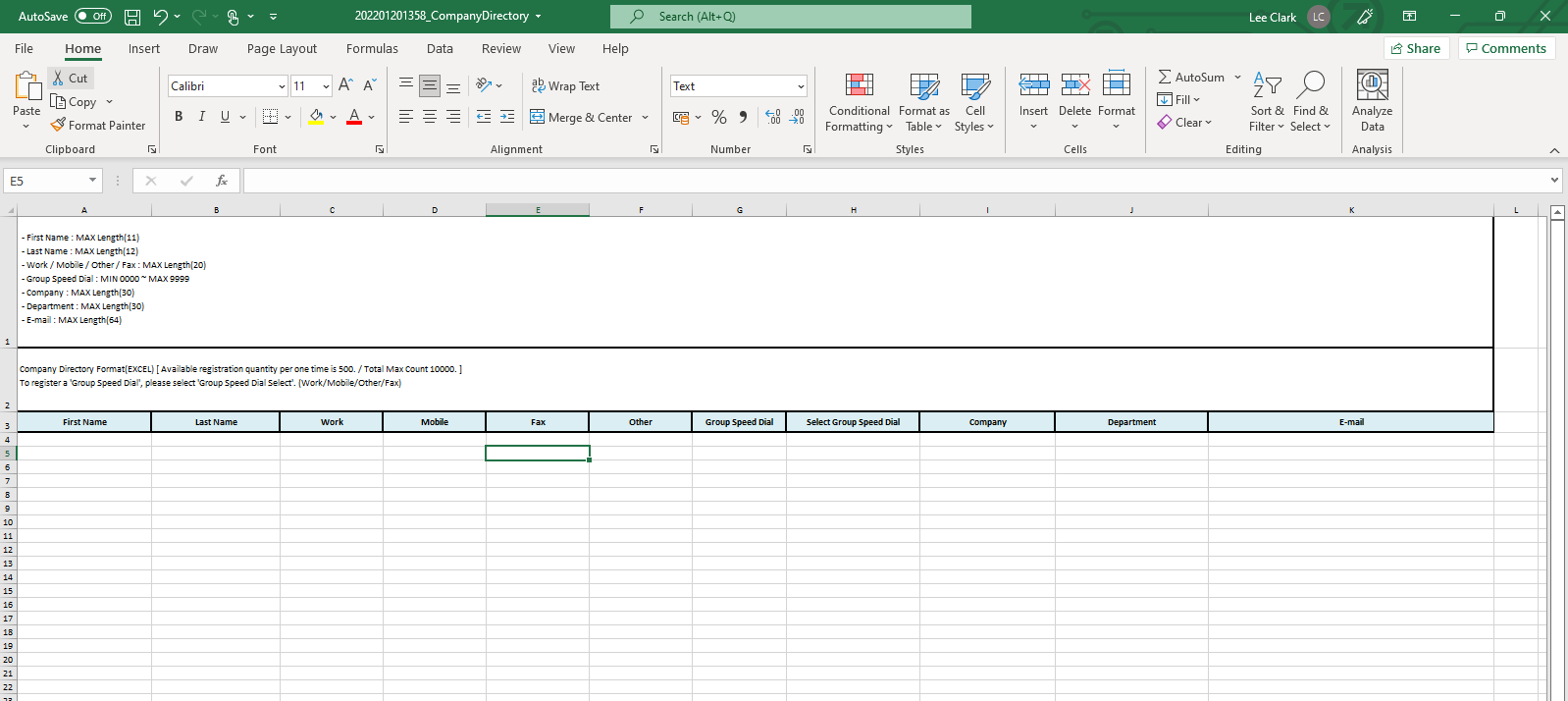Open Format as Table gallery
Image resolution: width=1568 pixels, height=701 pixels.
coord(923,102)
